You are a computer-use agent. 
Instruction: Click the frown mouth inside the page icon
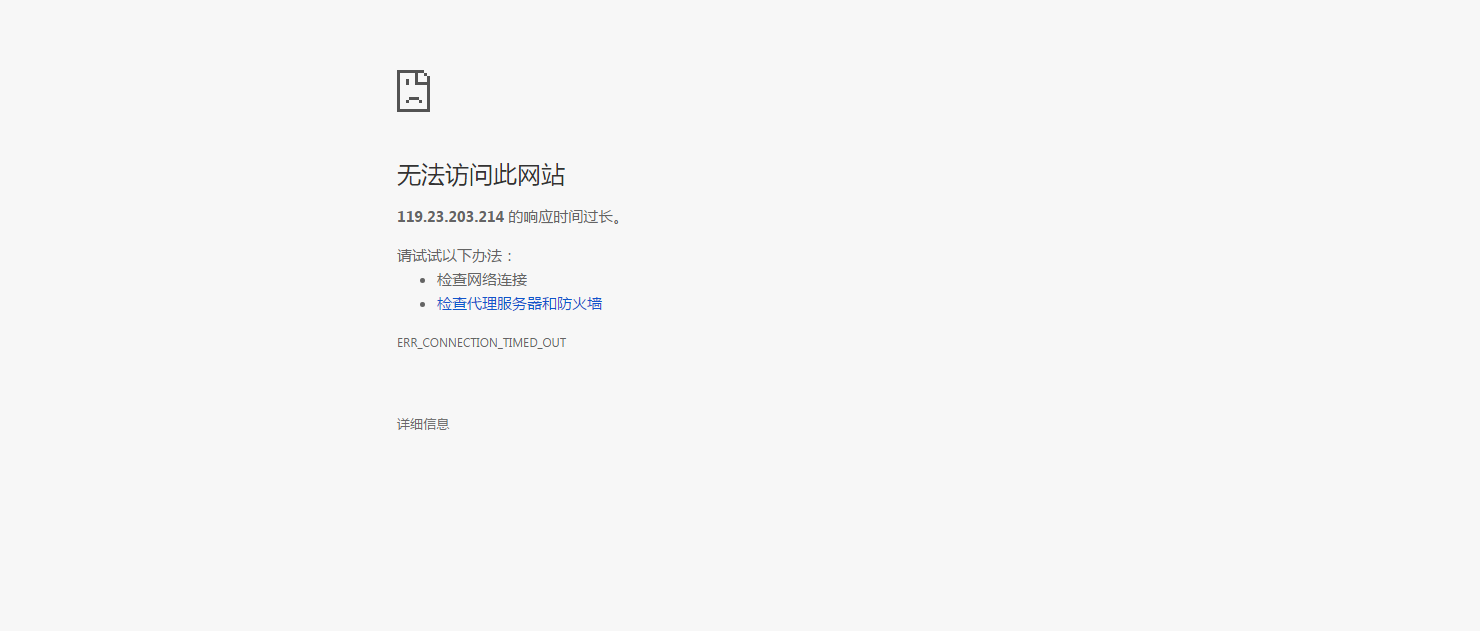point(412,100)
